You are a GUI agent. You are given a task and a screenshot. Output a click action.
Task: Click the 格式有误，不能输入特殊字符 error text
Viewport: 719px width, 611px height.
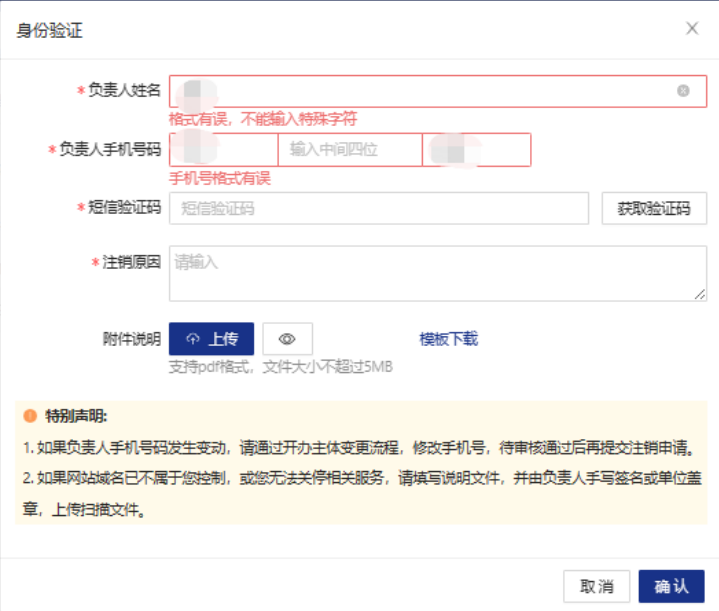[x=263, y=119]
